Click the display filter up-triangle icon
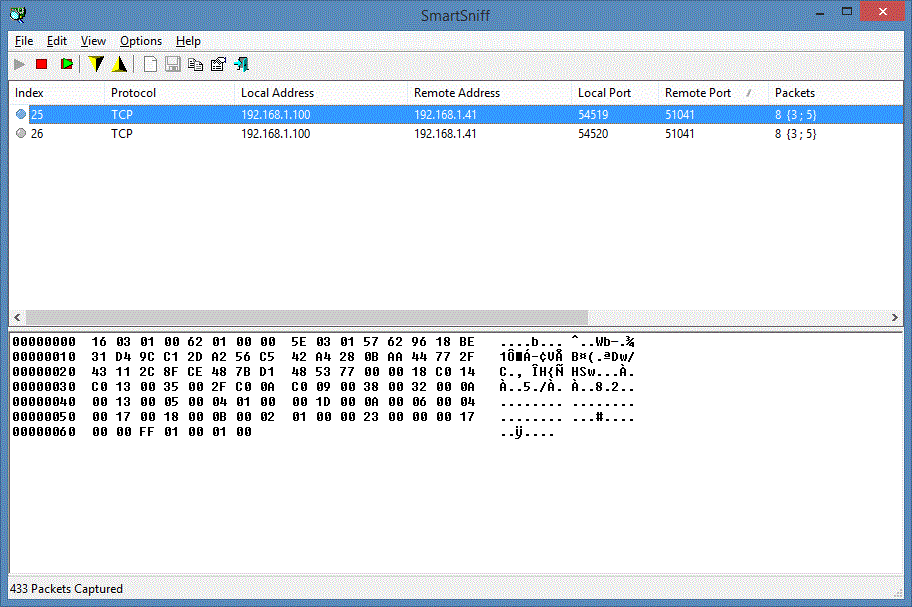This screenshot has height=607, width=912. 119,64
